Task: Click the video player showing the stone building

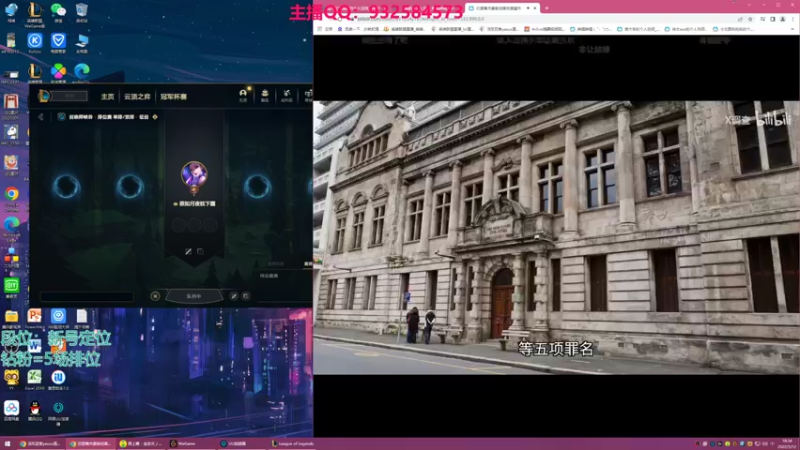Action: 556,237
